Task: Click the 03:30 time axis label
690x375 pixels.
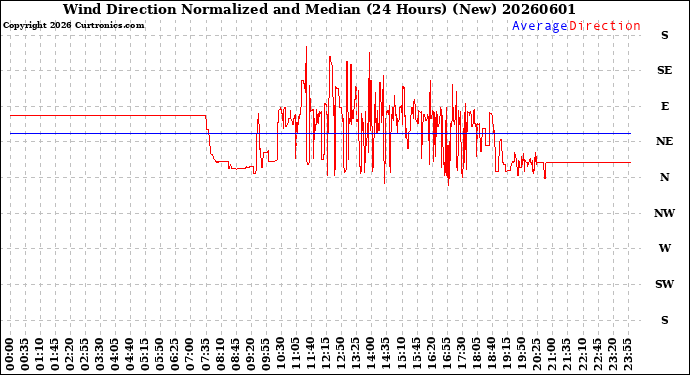Action: click(100, 355)
